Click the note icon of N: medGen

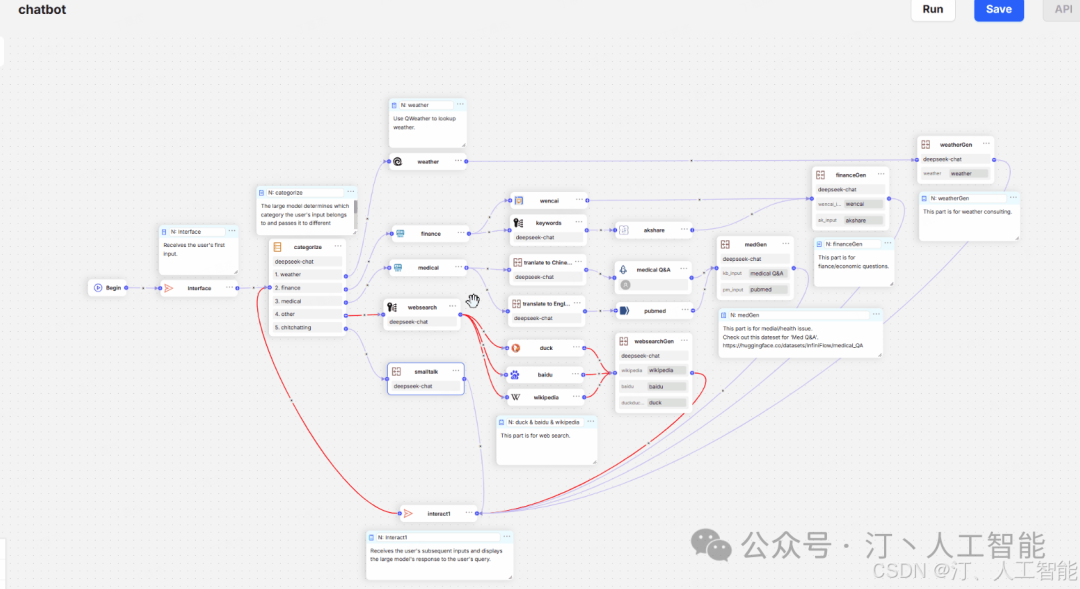click(x=723, y=315)
